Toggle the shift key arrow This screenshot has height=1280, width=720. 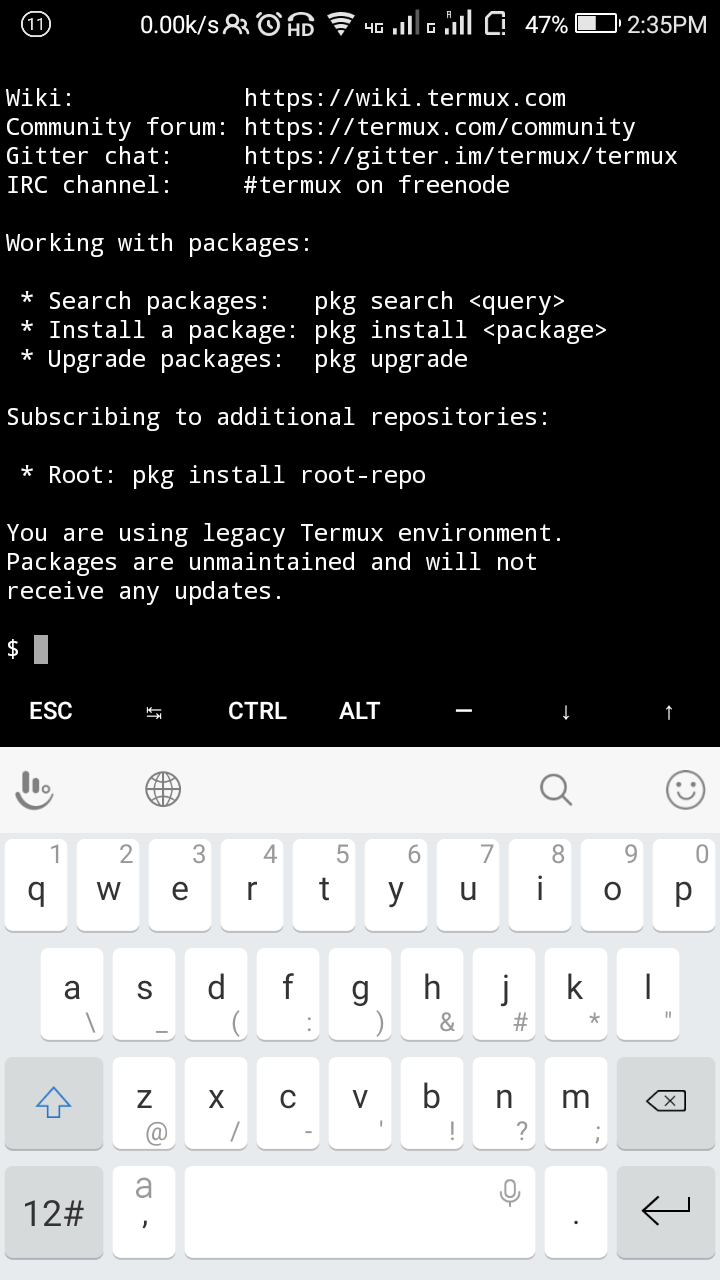[54, 1103]
